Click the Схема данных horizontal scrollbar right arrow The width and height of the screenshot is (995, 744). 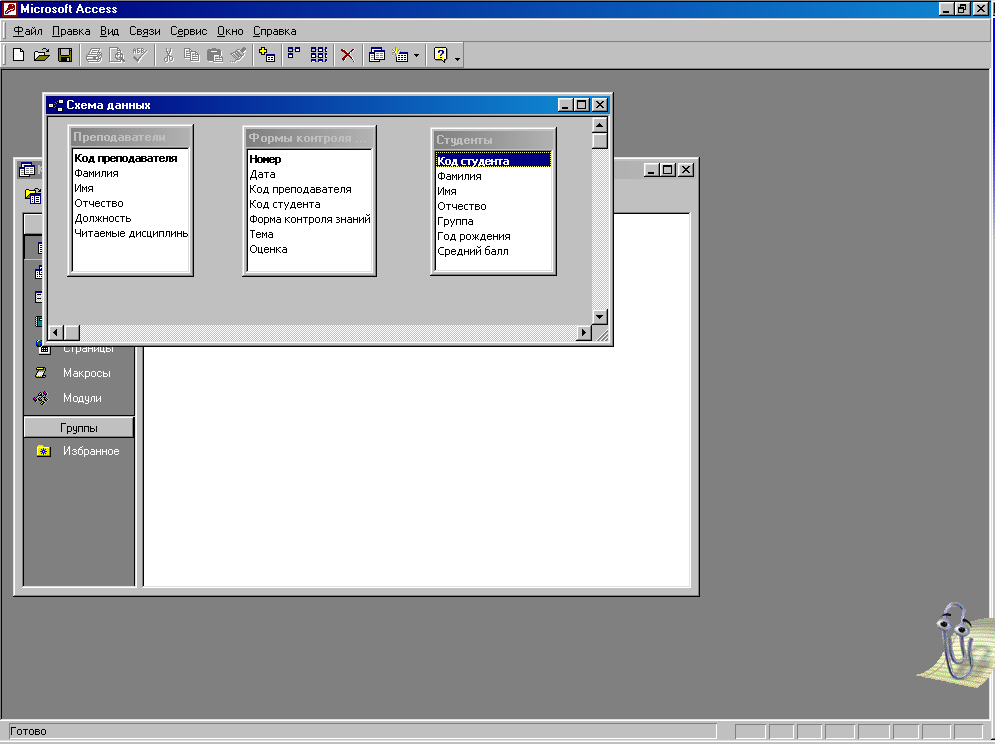coord(584,332)
